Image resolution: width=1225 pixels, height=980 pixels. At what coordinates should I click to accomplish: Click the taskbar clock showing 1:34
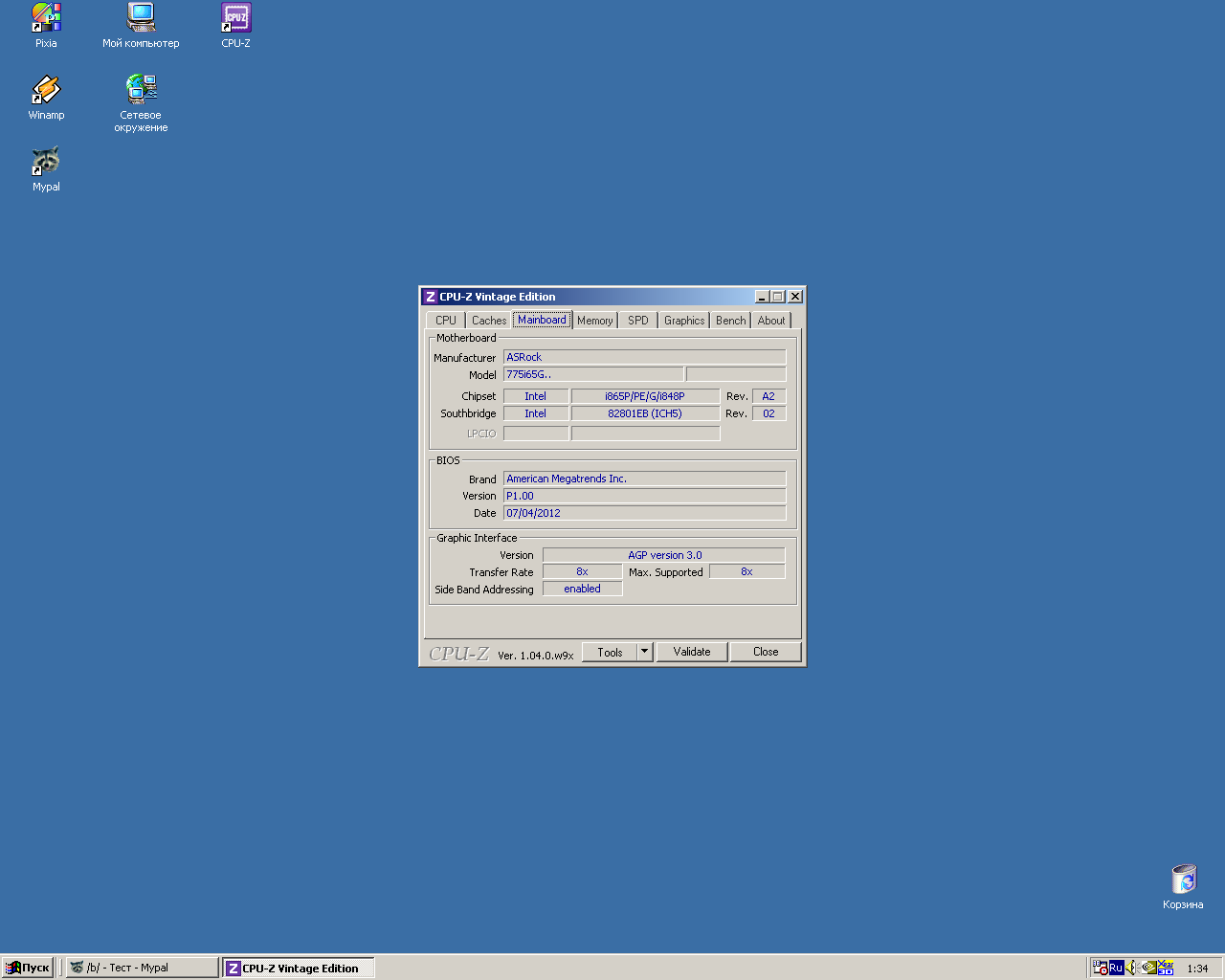(1197, 969)
